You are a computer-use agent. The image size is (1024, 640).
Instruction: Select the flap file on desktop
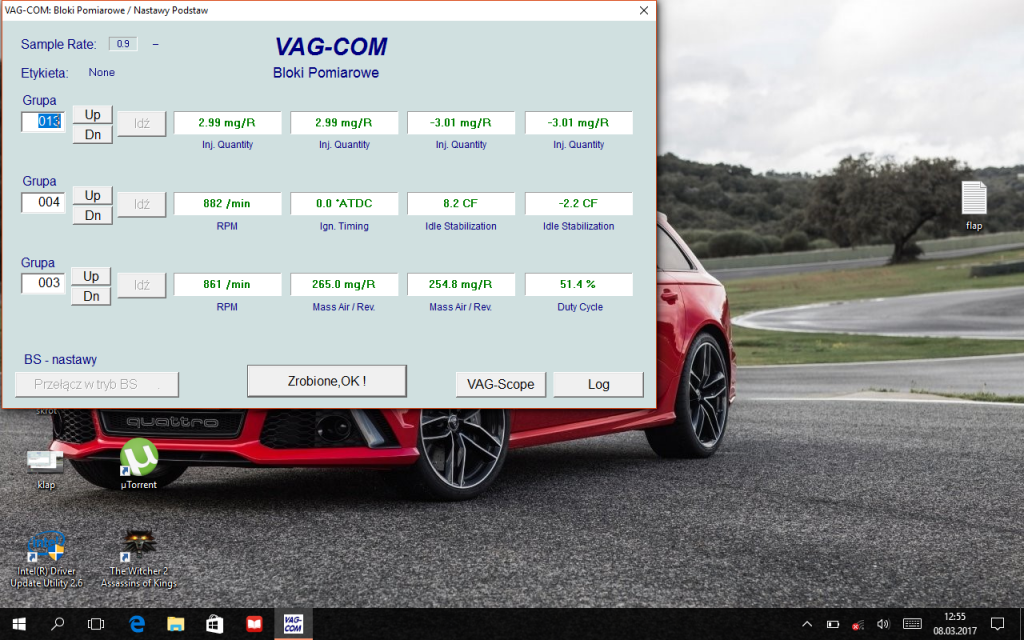click(x=974, y=206)
